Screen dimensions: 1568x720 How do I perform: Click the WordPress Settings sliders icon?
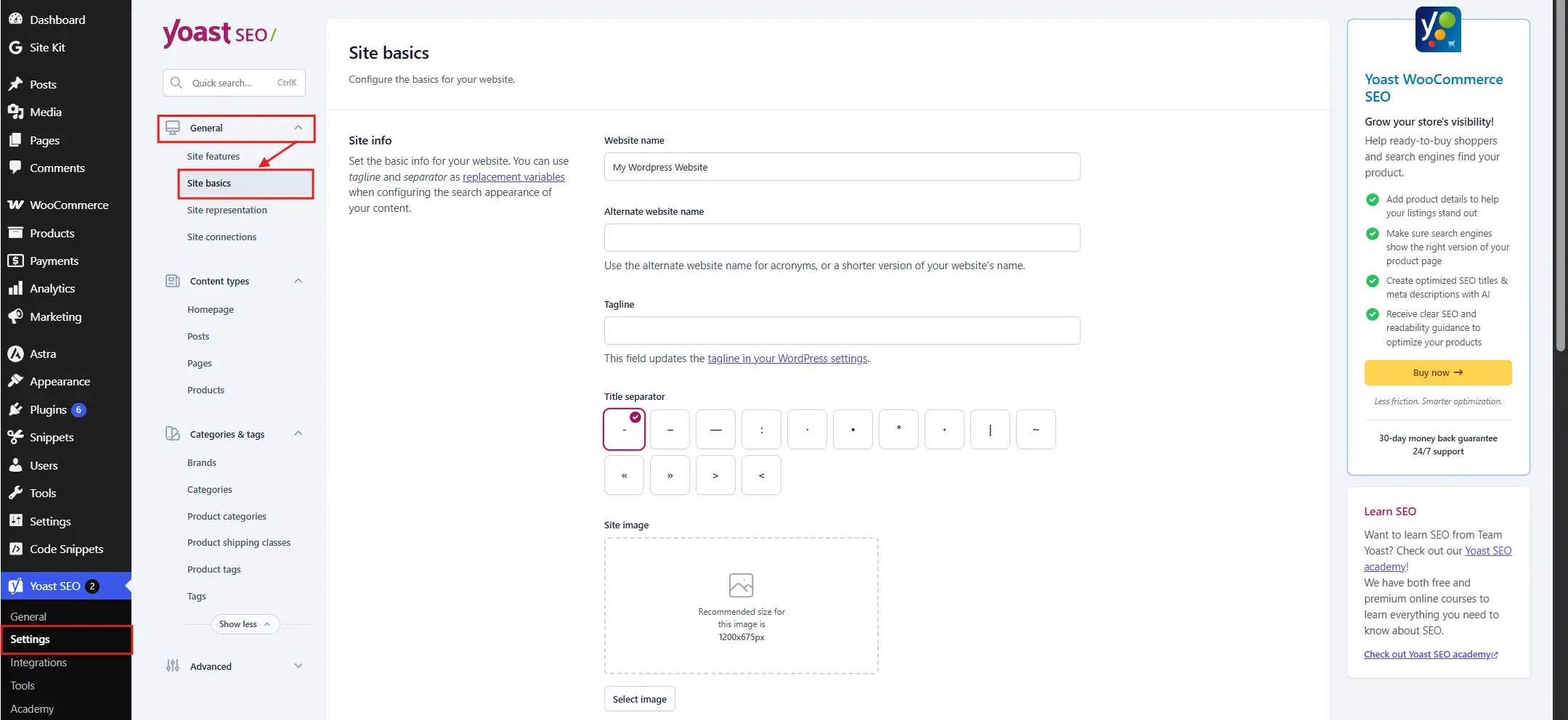pyautogui.click(x=15, y=520)
